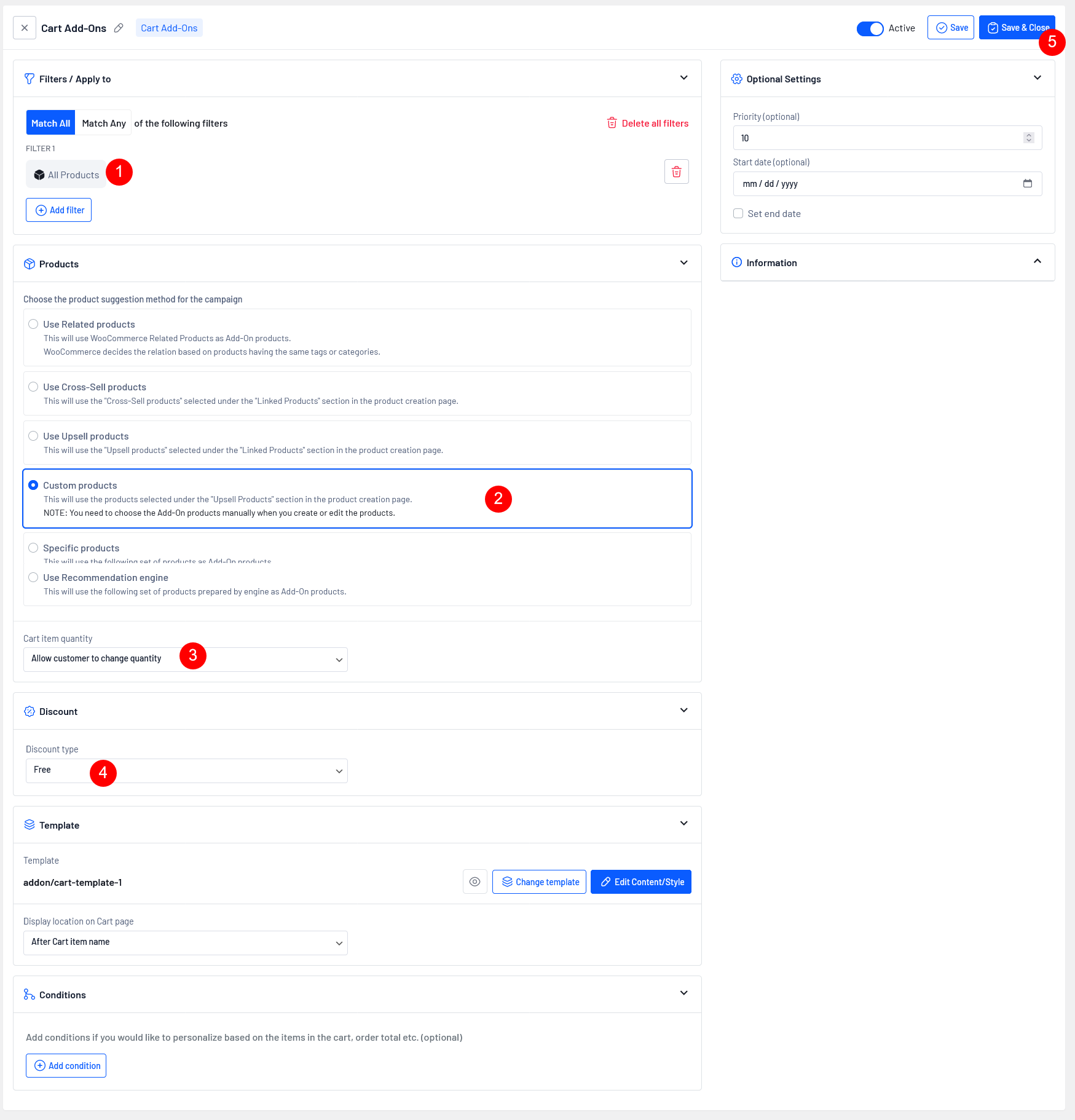The image size is (1075, 1120).
Task: Open the Discount type dropdown
Action: point(186,771)
